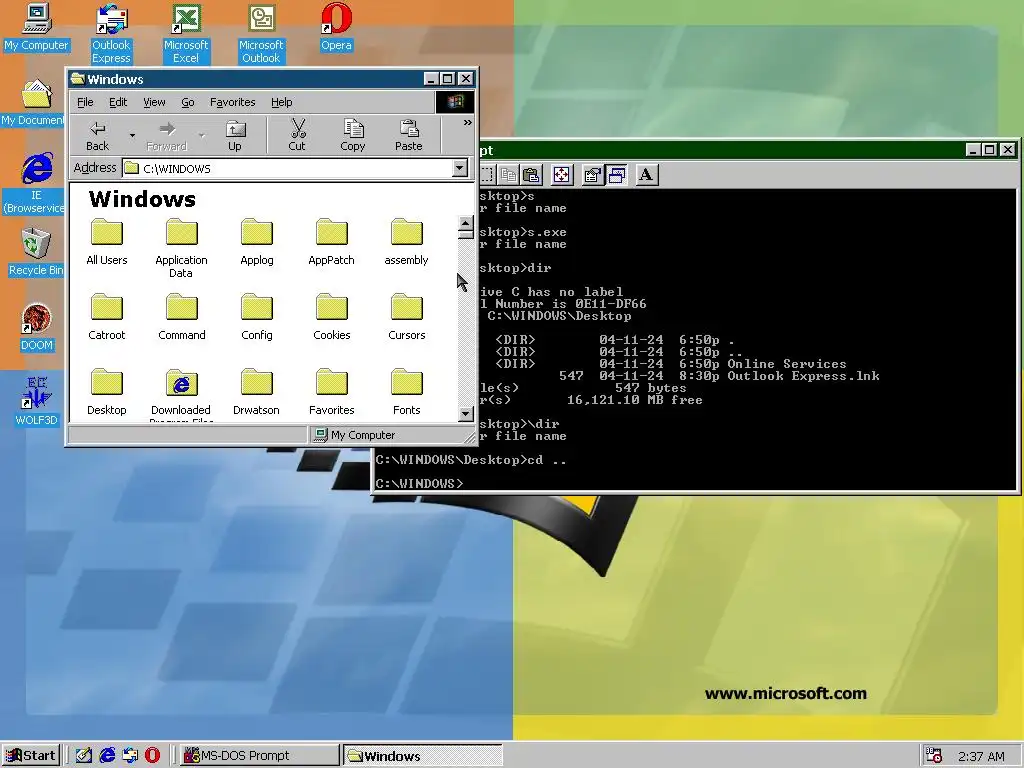Click the Copy button in MS-DOS toolbar
The height and width of the screenshot is (768, 1024).
coord(509,174)
